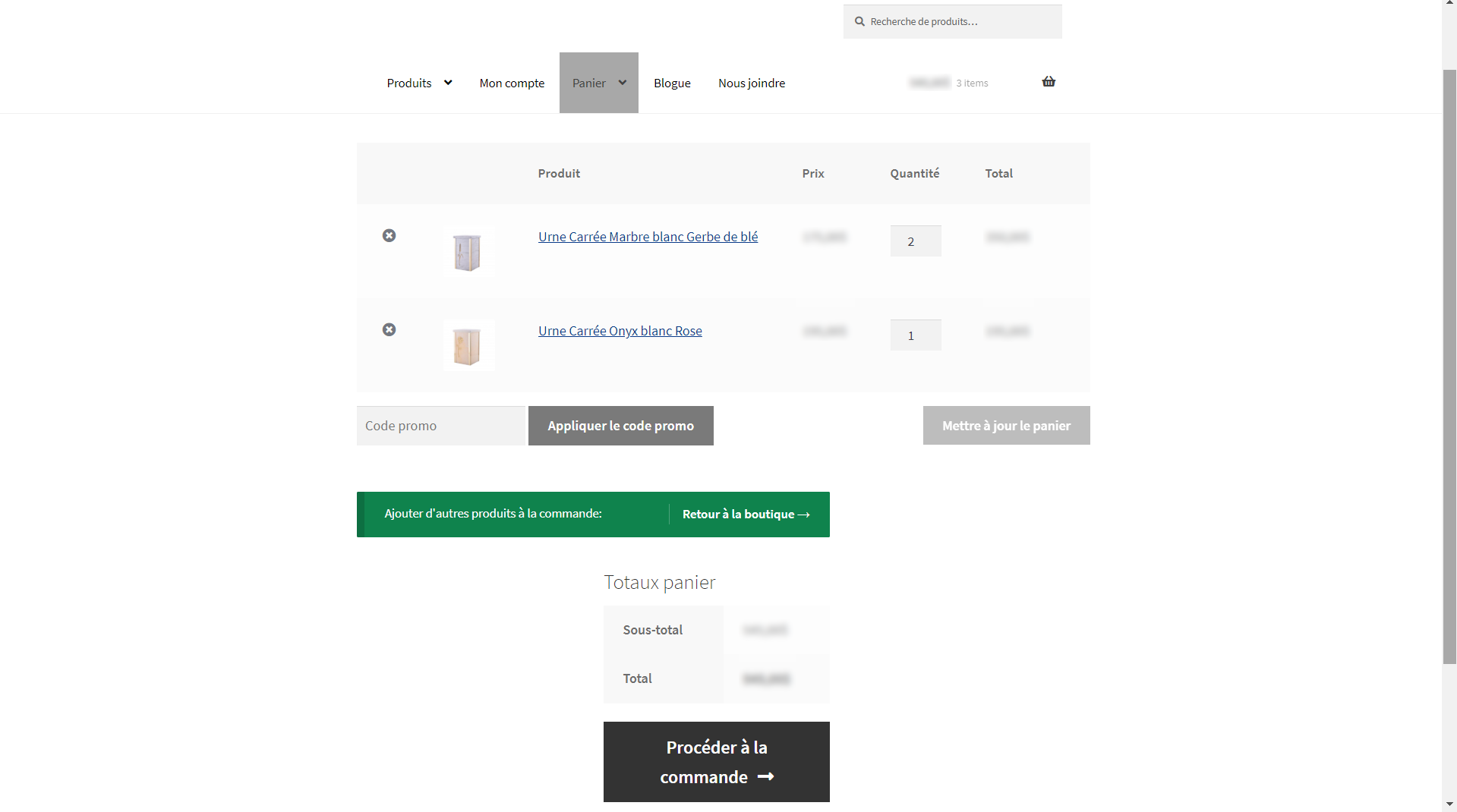Viewport: 1457px width, 812px height.
Task: Click the onyx urn product thumbnail
Action: pyautogui.click(x=468, y=346)
